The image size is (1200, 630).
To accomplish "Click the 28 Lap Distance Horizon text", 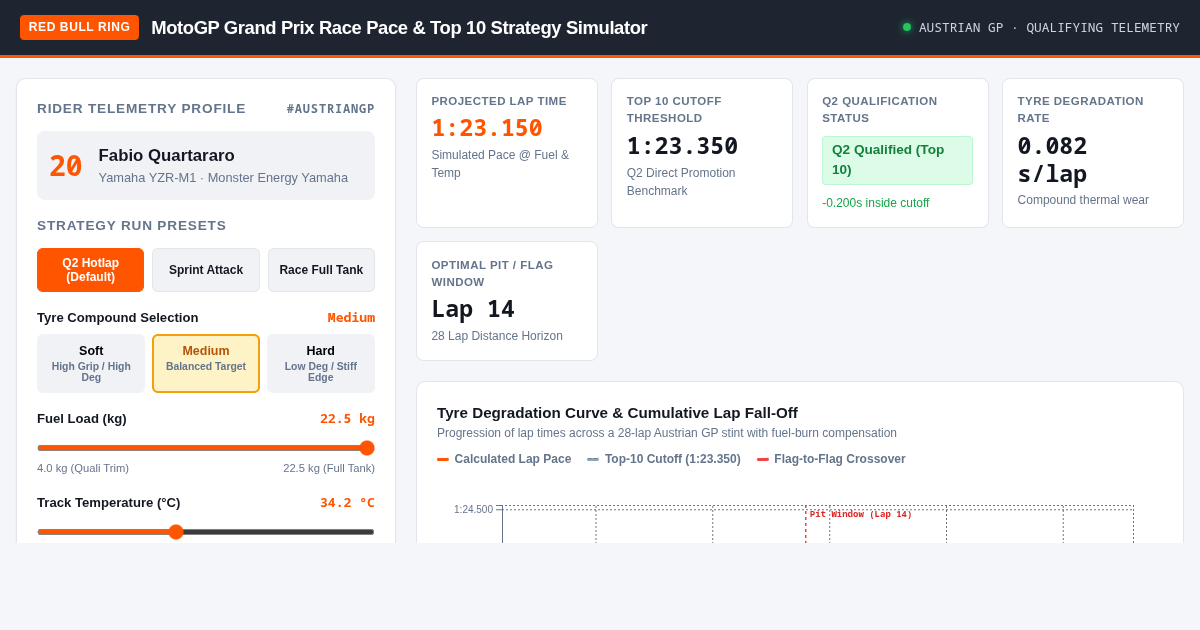I will (x=497, y=336).
